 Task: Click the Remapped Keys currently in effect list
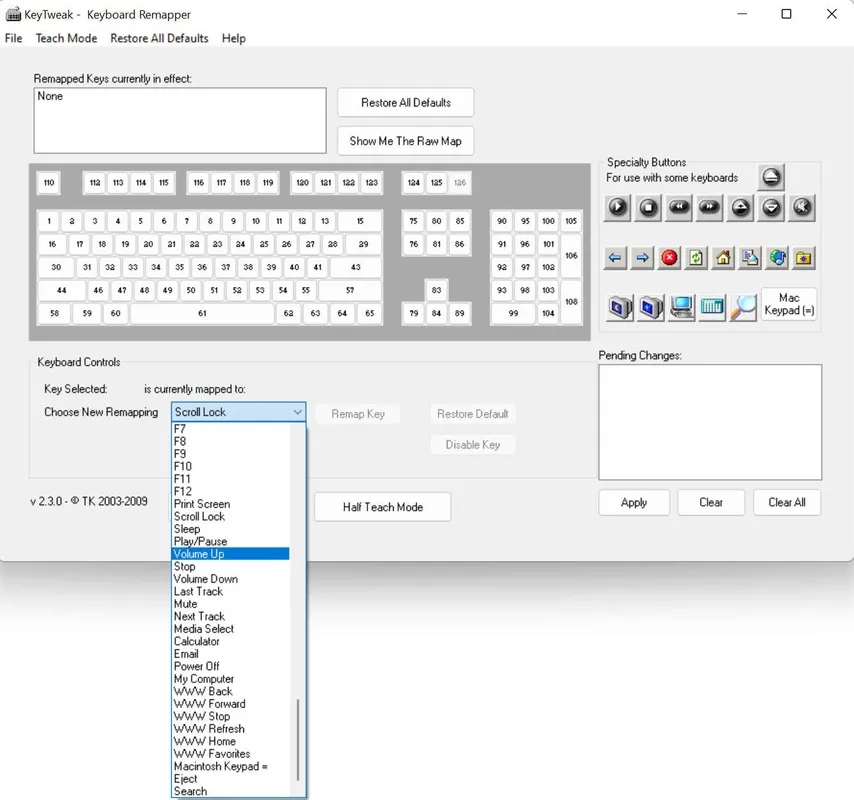click(x=180, y=120)
